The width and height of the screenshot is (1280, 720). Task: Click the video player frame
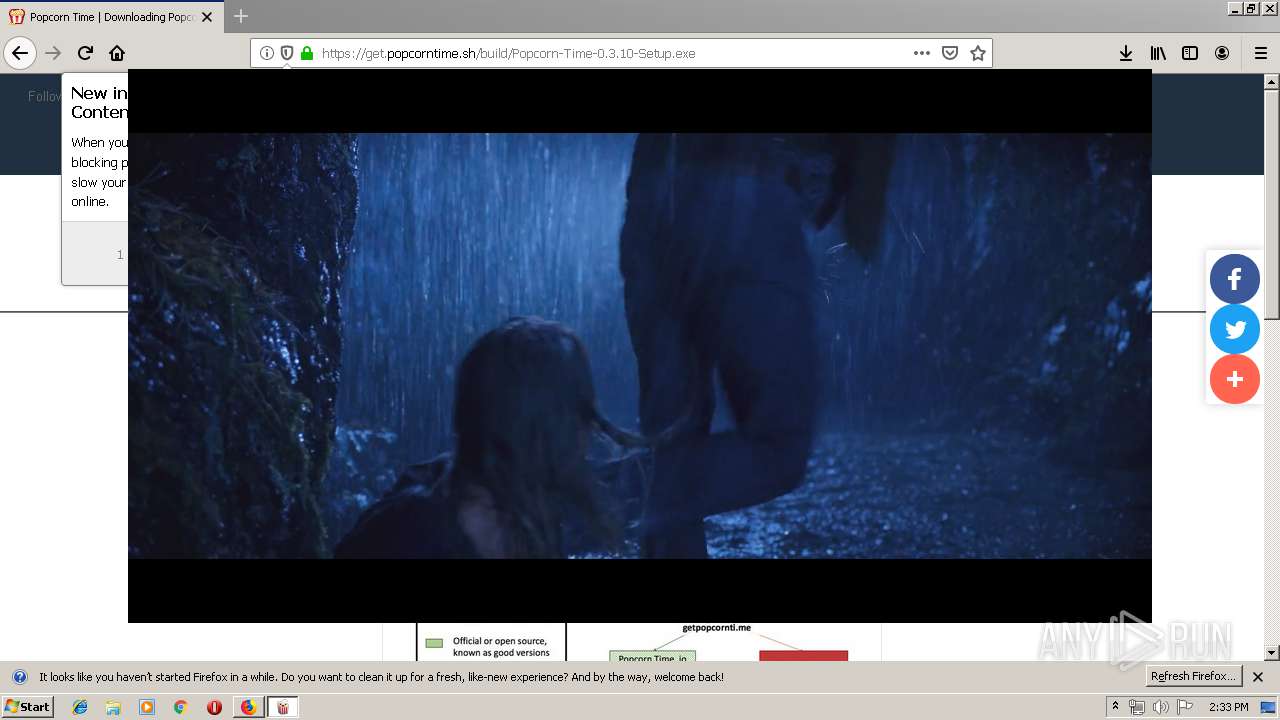pos(640,346)
